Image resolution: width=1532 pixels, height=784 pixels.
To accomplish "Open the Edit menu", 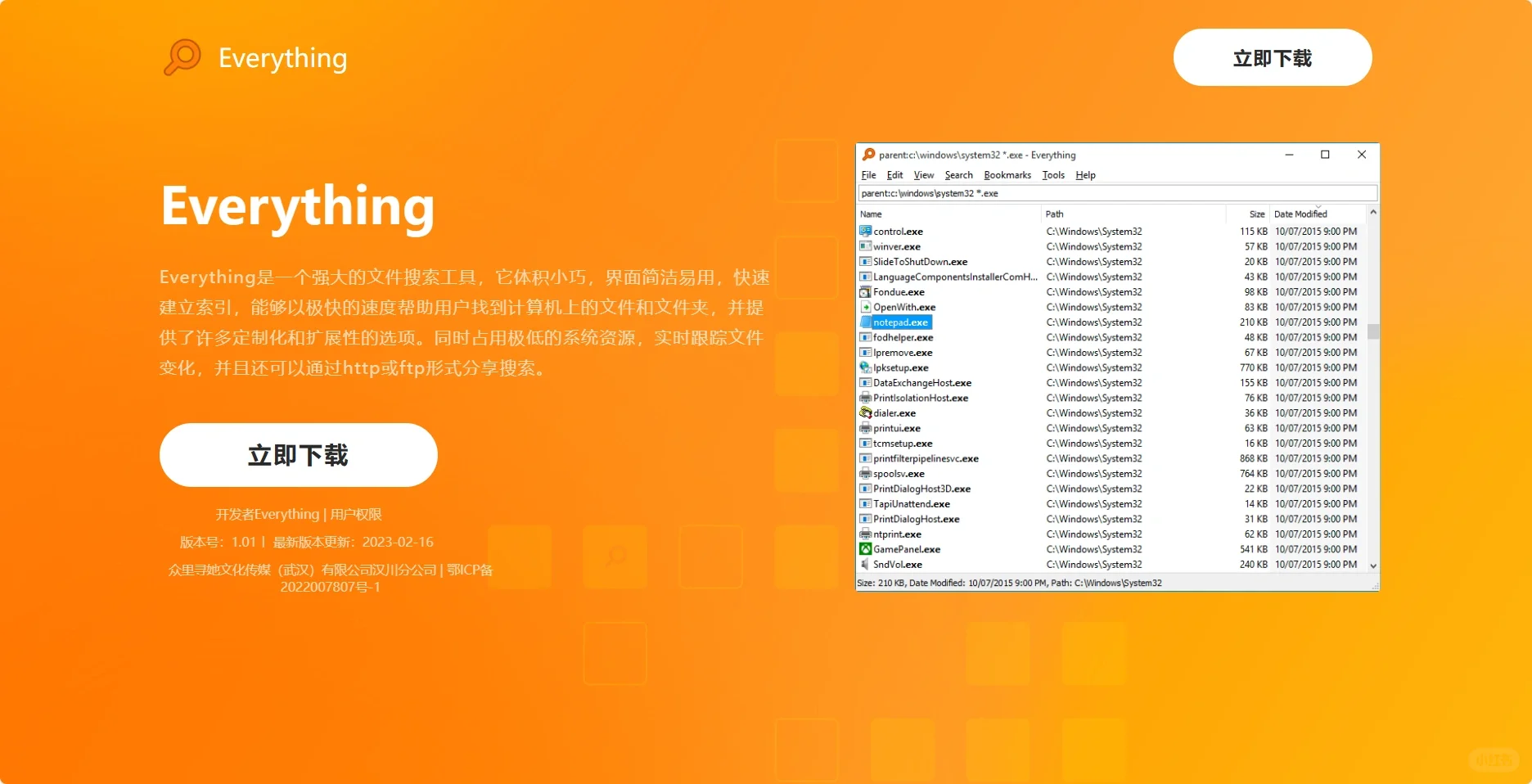I will [x=894, y=175].
